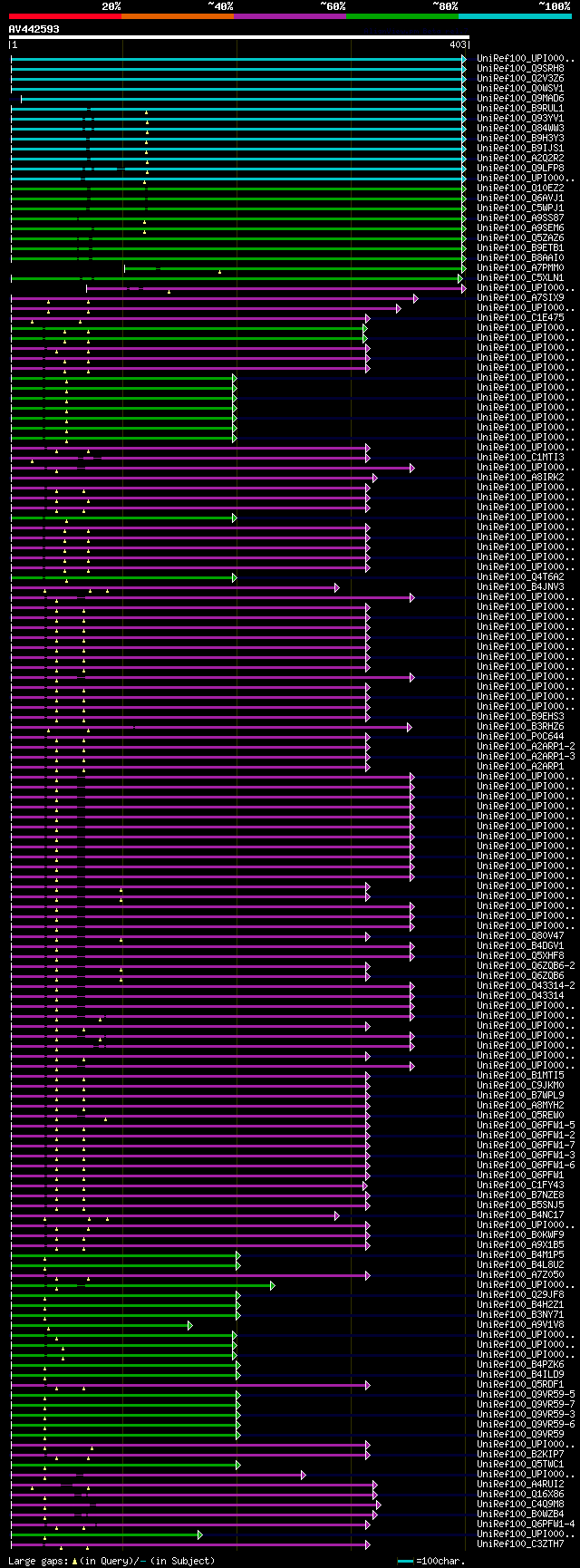Click hit label UniRef100_C5XLN1
Screen dimensions: 580x1568
[x=520, y=277]
